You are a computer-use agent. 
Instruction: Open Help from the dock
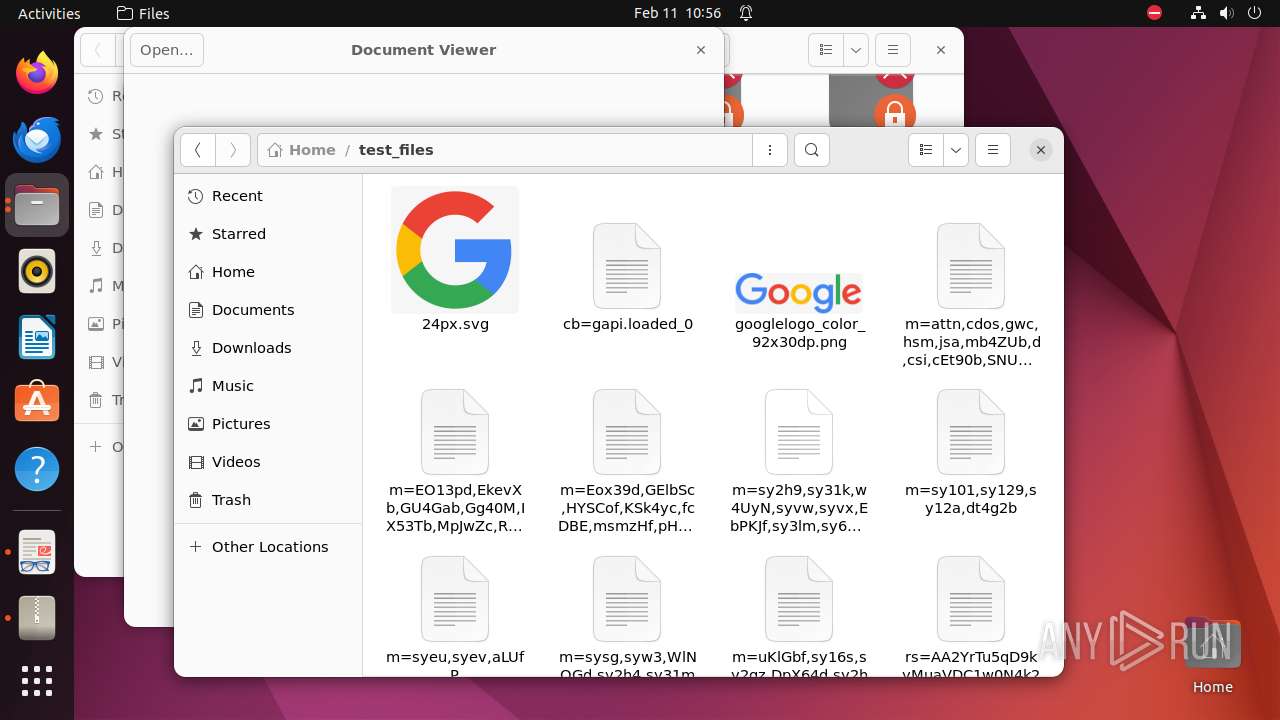tap(37, 469)
